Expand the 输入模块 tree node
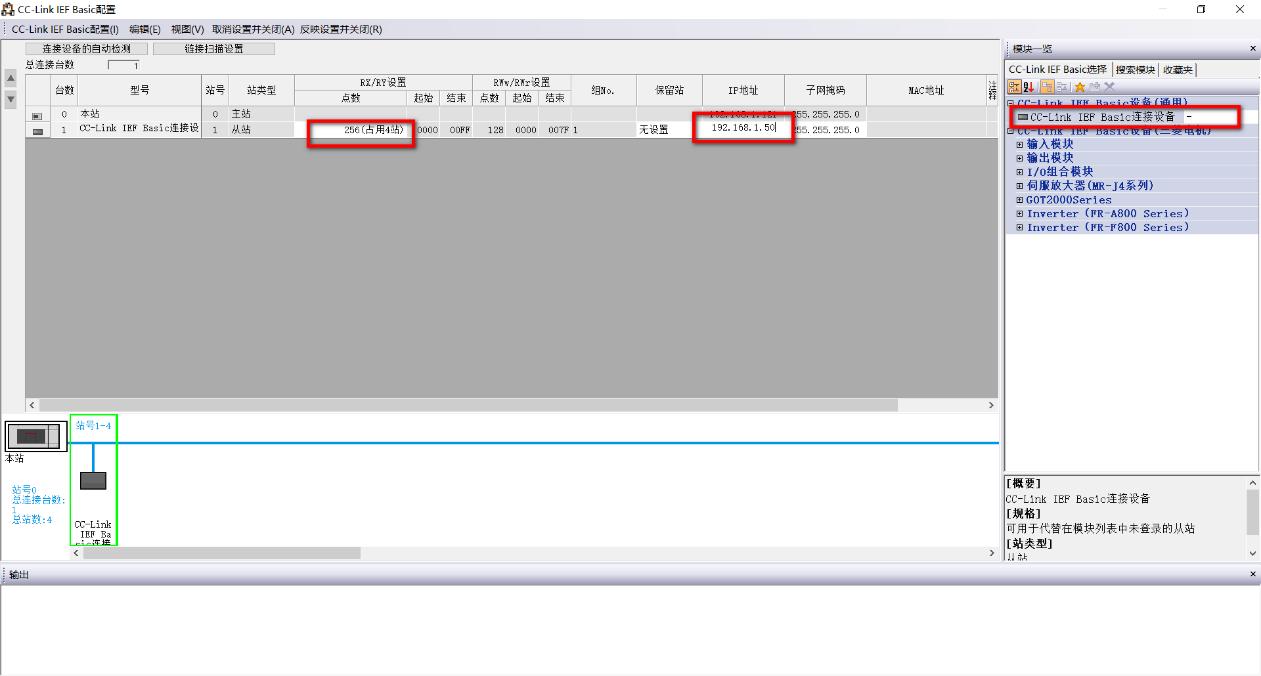 click(1020, 144)
